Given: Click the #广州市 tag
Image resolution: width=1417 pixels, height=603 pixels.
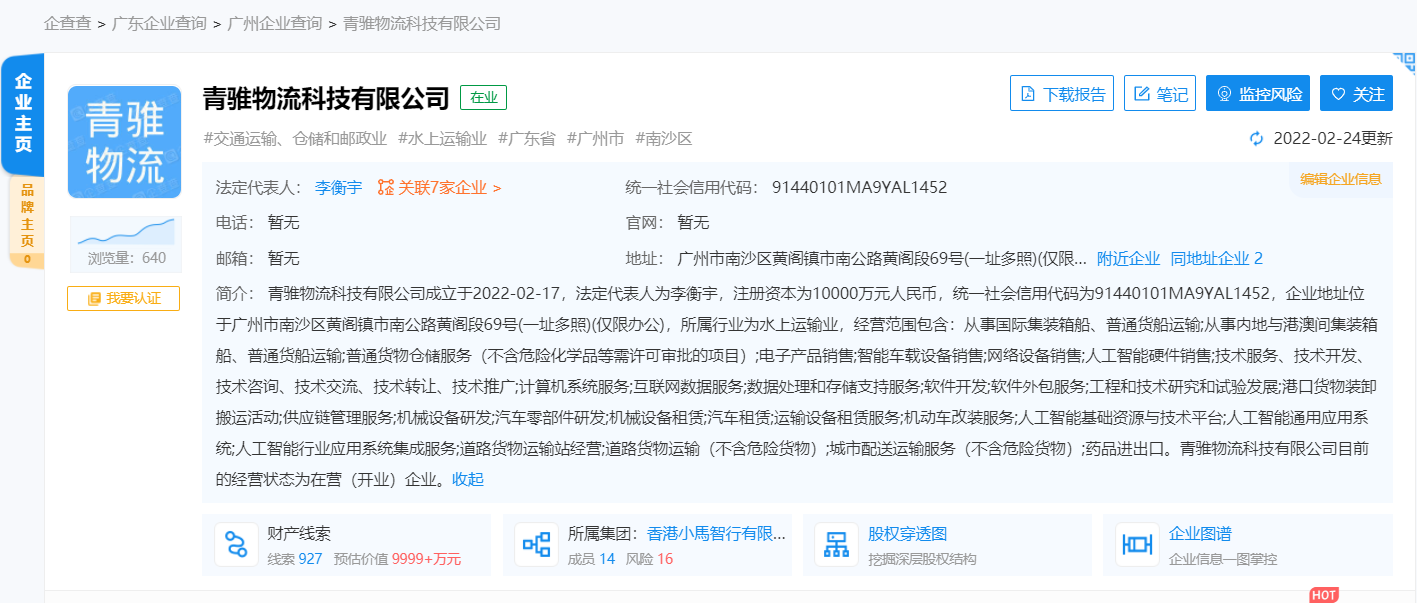Looking at the screenshot, I should [x=595, y=139].
